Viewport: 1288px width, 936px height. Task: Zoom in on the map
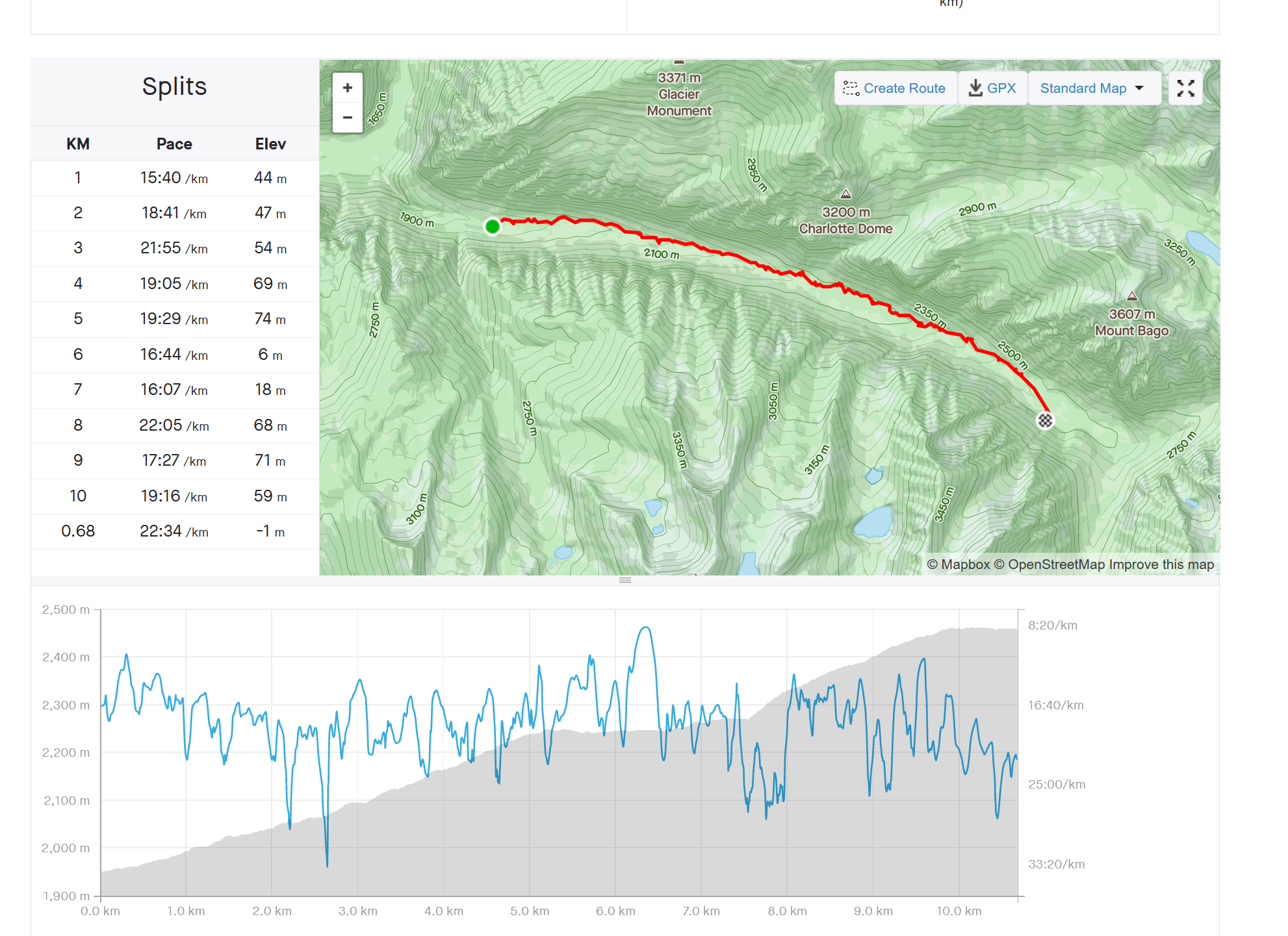coord(348,88)
